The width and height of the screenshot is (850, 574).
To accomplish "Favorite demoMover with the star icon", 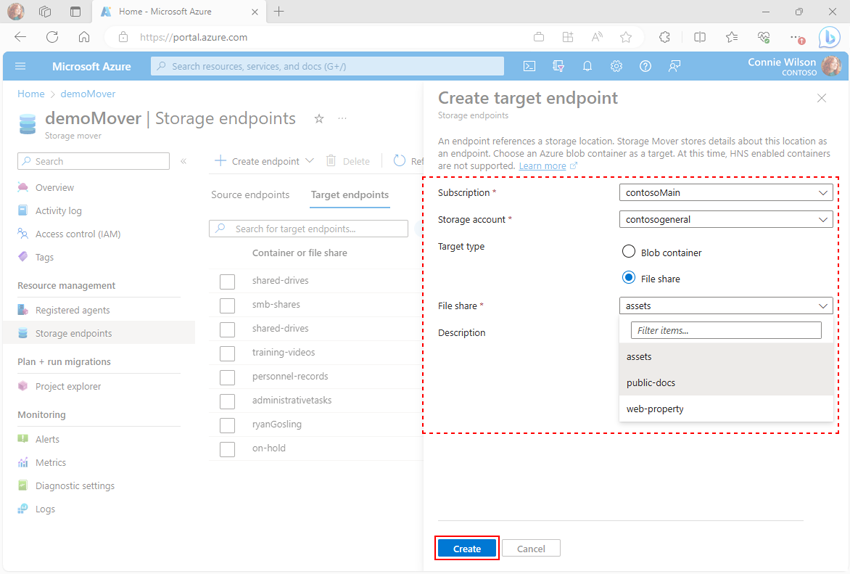I will tap(319, 119).
